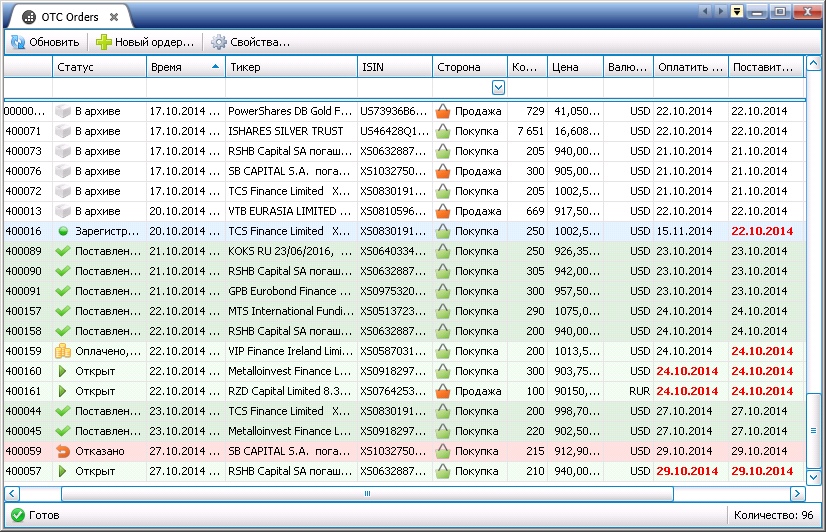Click open-status arrow icon for order 400161
Screen dimensions: 826x532
tap(62, 391)
